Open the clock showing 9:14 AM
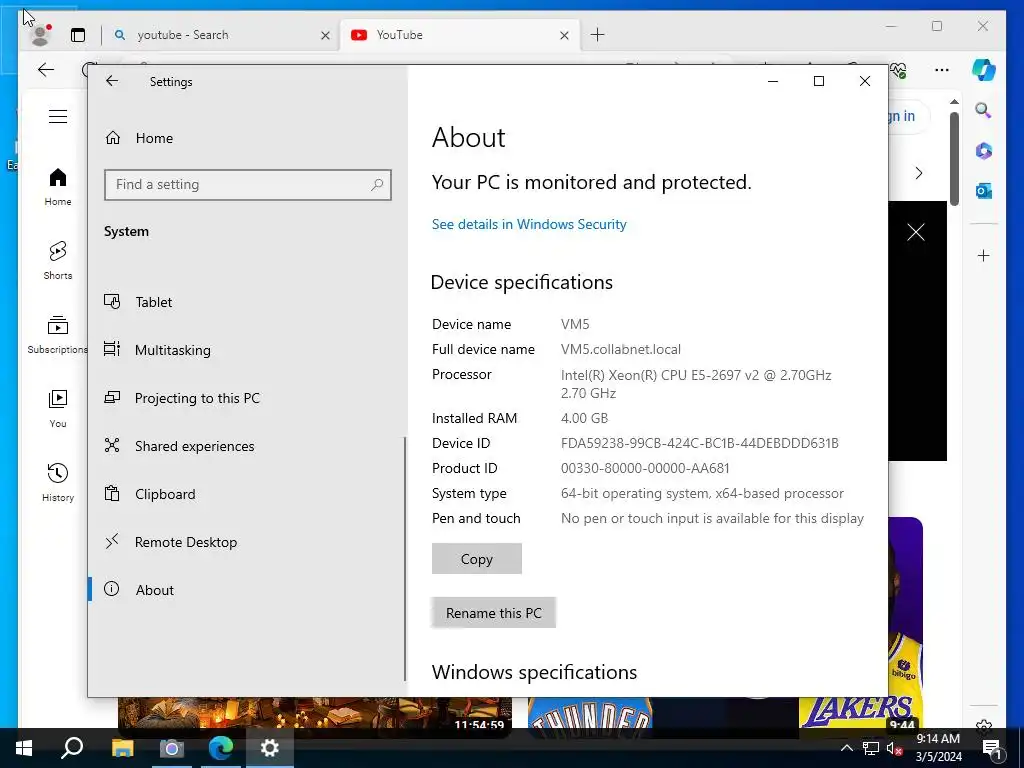The height and width of the screenshot is (768, 1024). coord(938,748)
